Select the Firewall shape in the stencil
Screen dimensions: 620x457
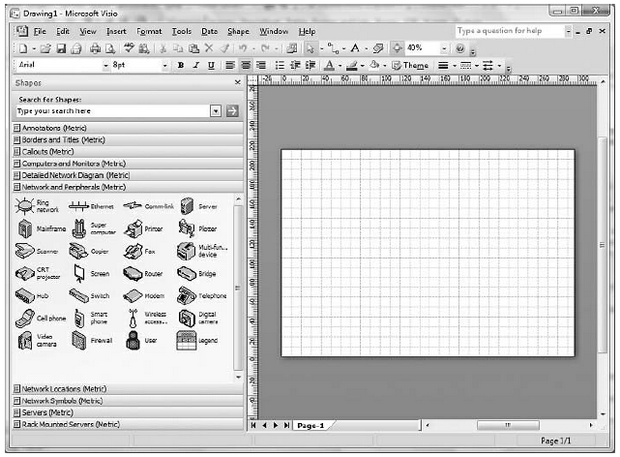80,340
